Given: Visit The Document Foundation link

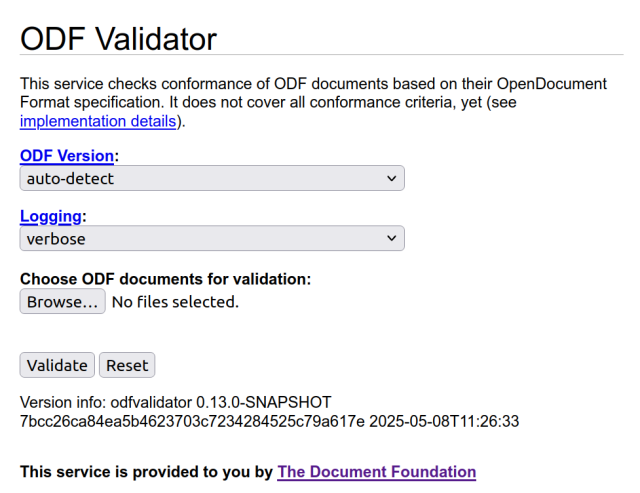Looking at the screenshot, I should pyautogui.click(x=376, y=472).
